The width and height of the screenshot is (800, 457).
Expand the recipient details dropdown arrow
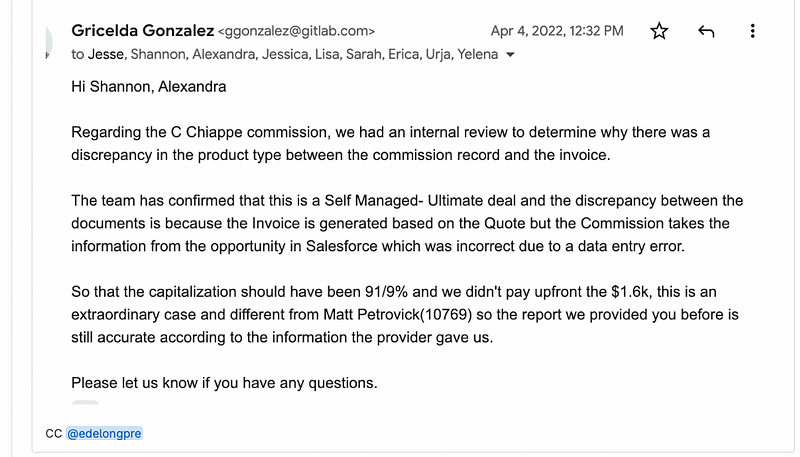(511, 55)
